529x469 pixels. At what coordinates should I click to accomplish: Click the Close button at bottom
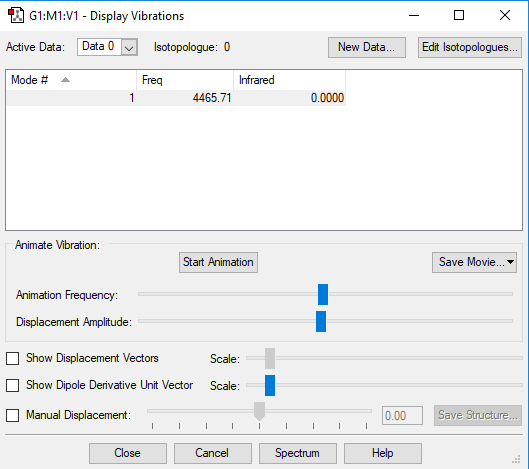(128, 453)
